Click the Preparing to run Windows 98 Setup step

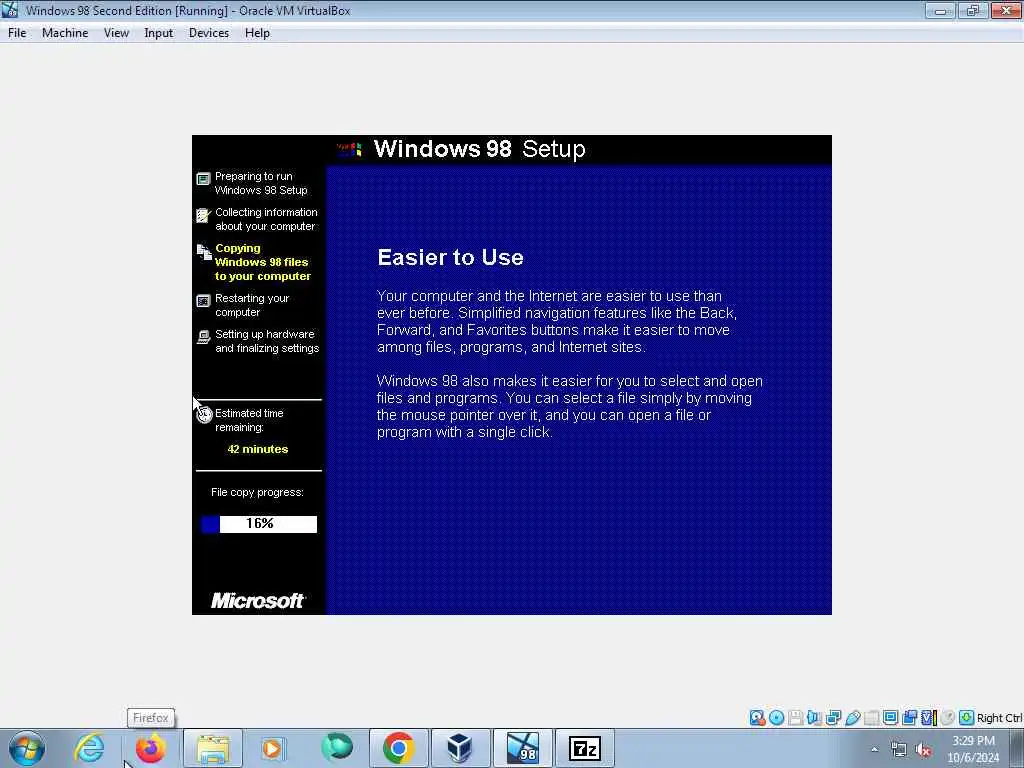pos(261,183)
